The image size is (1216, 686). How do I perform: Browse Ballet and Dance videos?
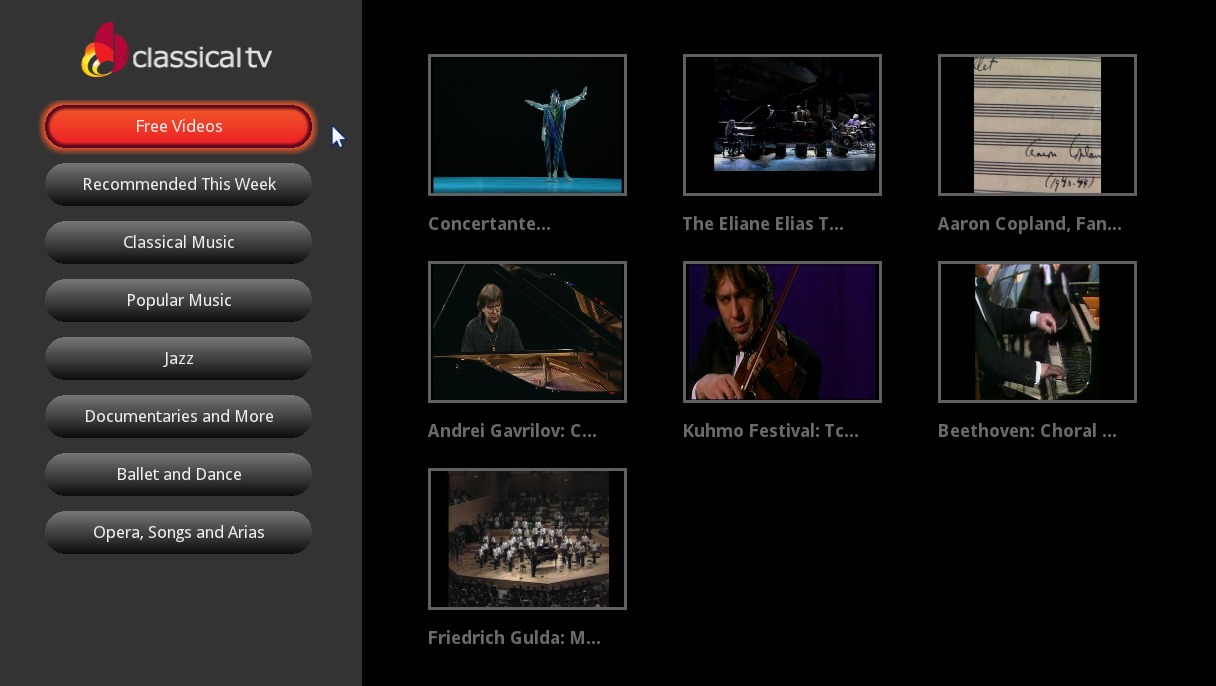click(x=178, y=475)
